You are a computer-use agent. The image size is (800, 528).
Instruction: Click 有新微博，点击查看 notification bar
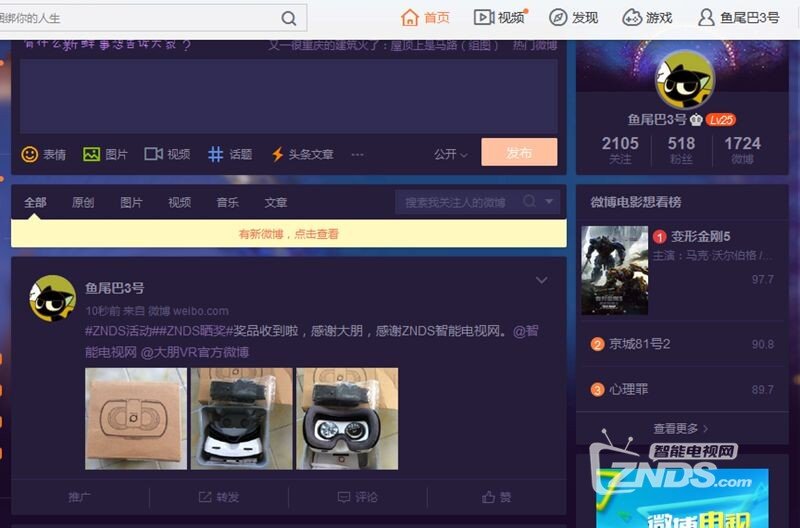click(x=289, y=234)
